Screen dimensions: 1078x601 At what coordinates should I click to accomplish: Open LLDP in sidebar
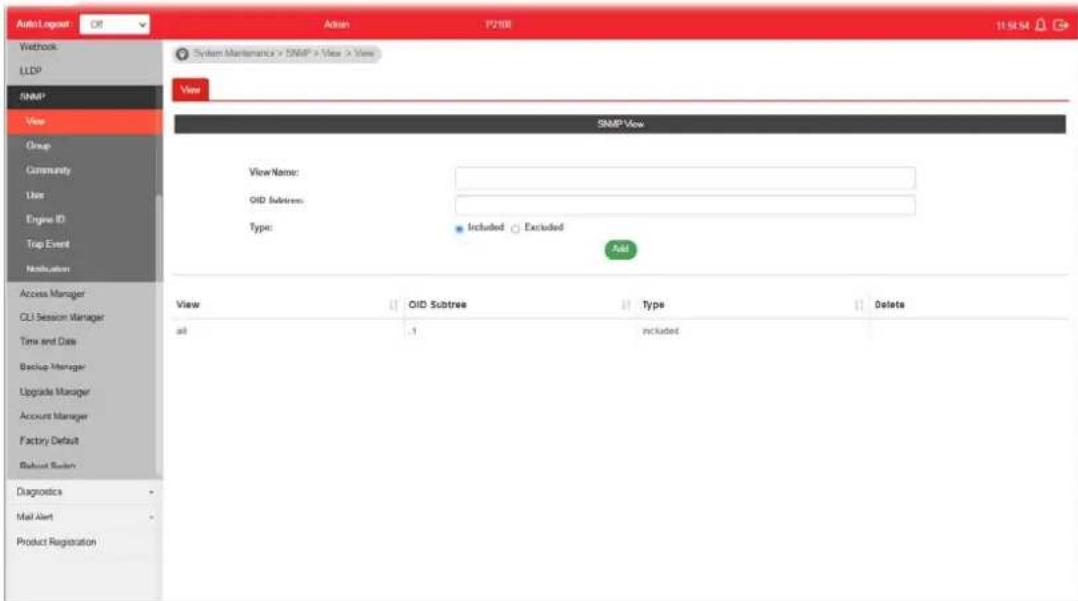(x=31, y=71)
